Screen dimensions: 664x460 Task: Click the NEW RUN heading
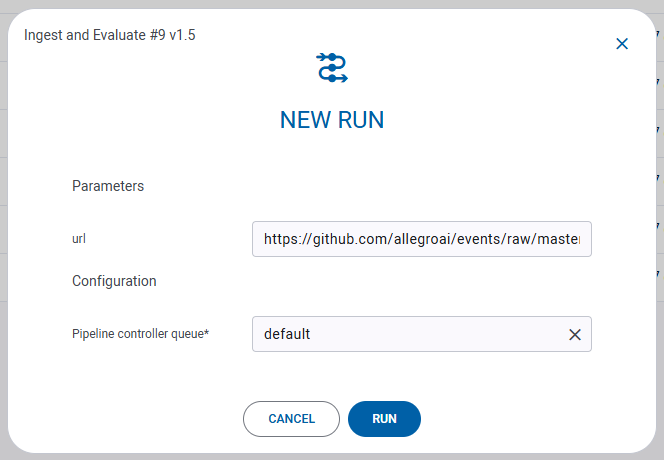[x=332, y=120]
